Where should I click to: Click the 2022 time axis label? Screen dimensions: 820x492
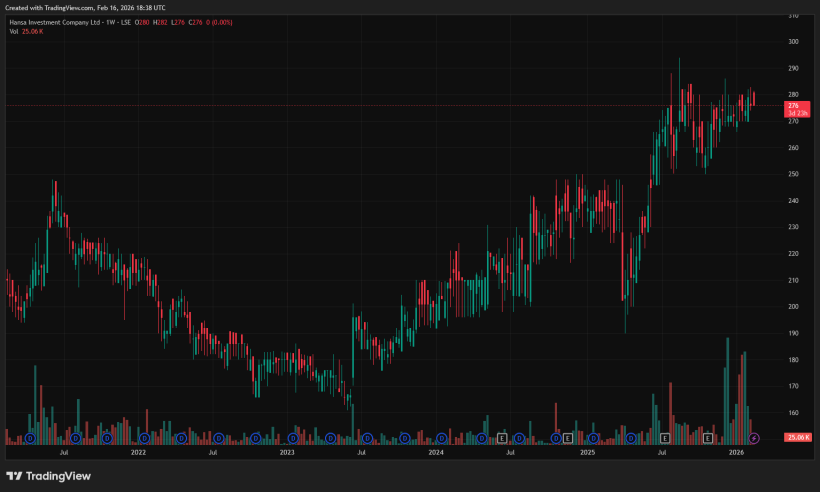[138, 453]
